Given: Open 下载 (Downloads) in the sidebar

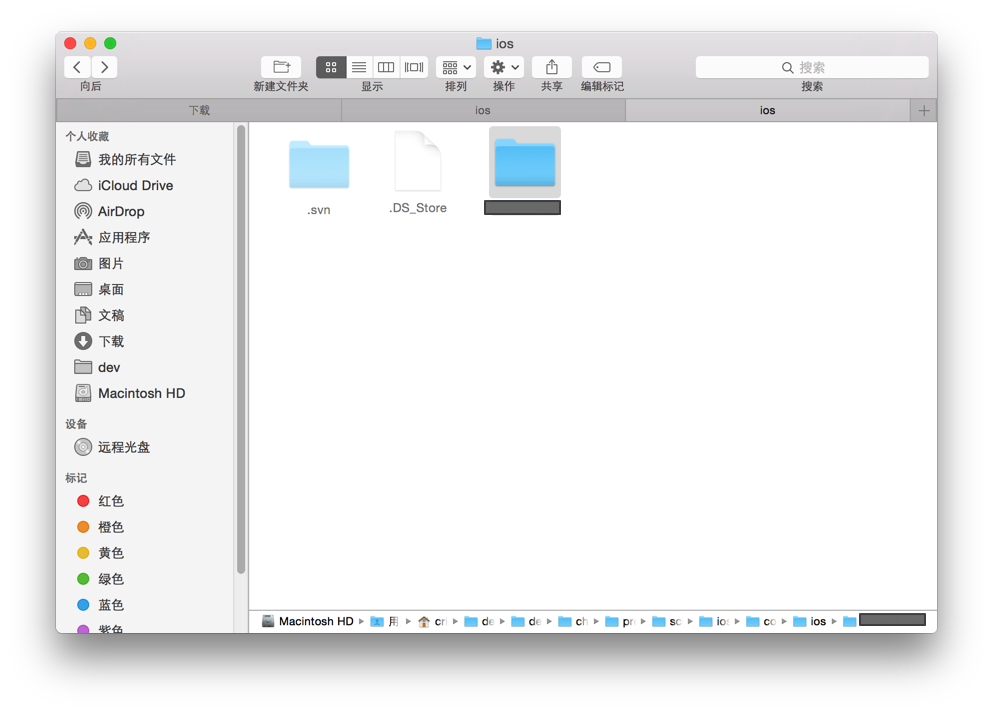Looking at the screenshot, I should (x=99, y=341).
